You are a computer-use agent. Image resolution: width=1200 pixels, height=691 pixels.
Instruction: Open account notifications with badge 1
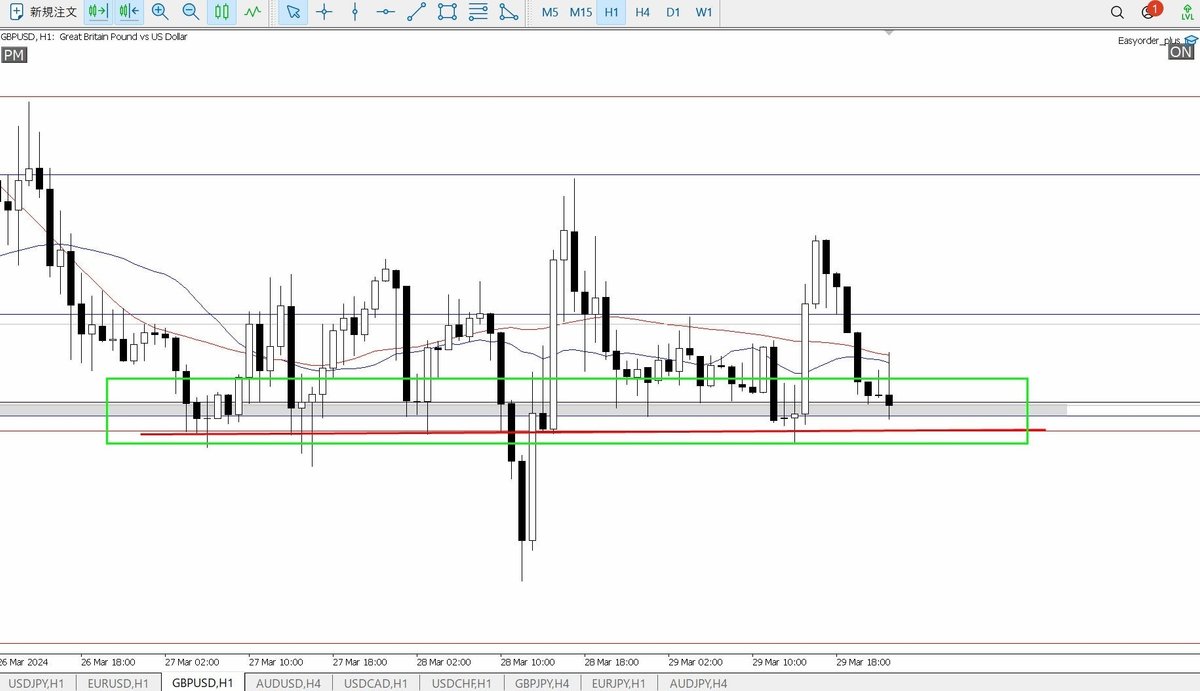[1150, 12]
